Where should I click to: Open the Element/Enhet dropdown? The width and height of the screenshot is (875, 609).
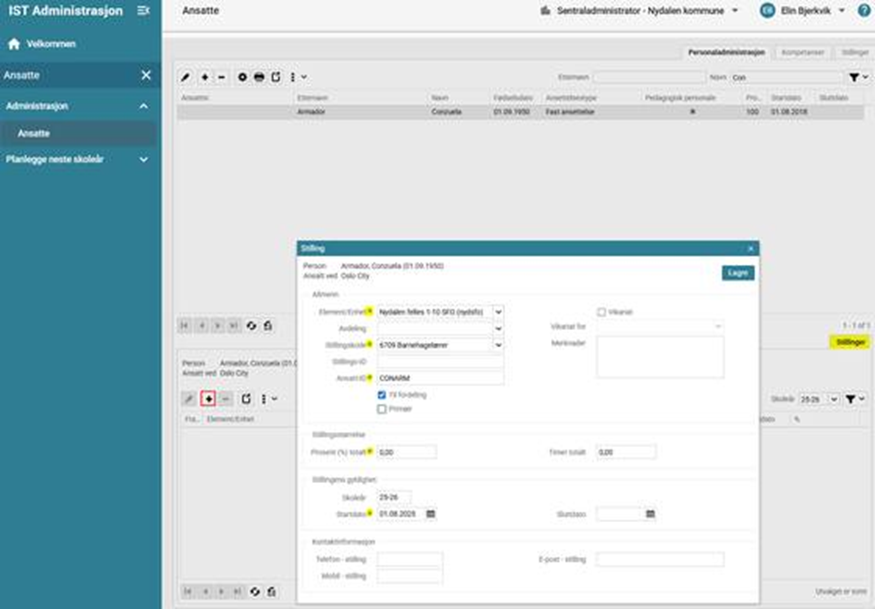pos(498,312)
